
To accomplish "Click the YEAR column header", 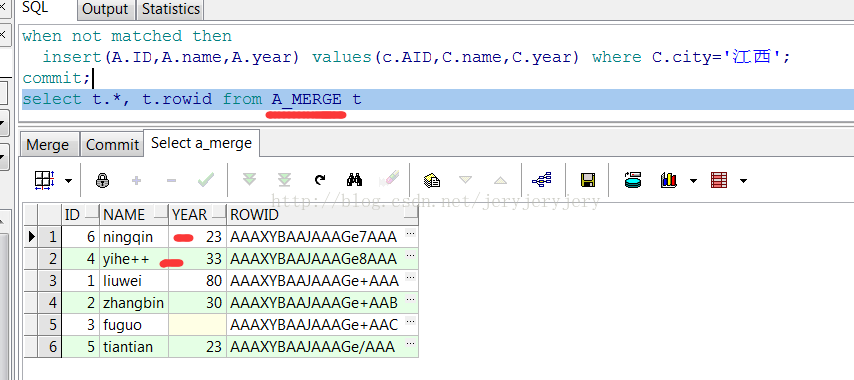I will coord(197,214).
